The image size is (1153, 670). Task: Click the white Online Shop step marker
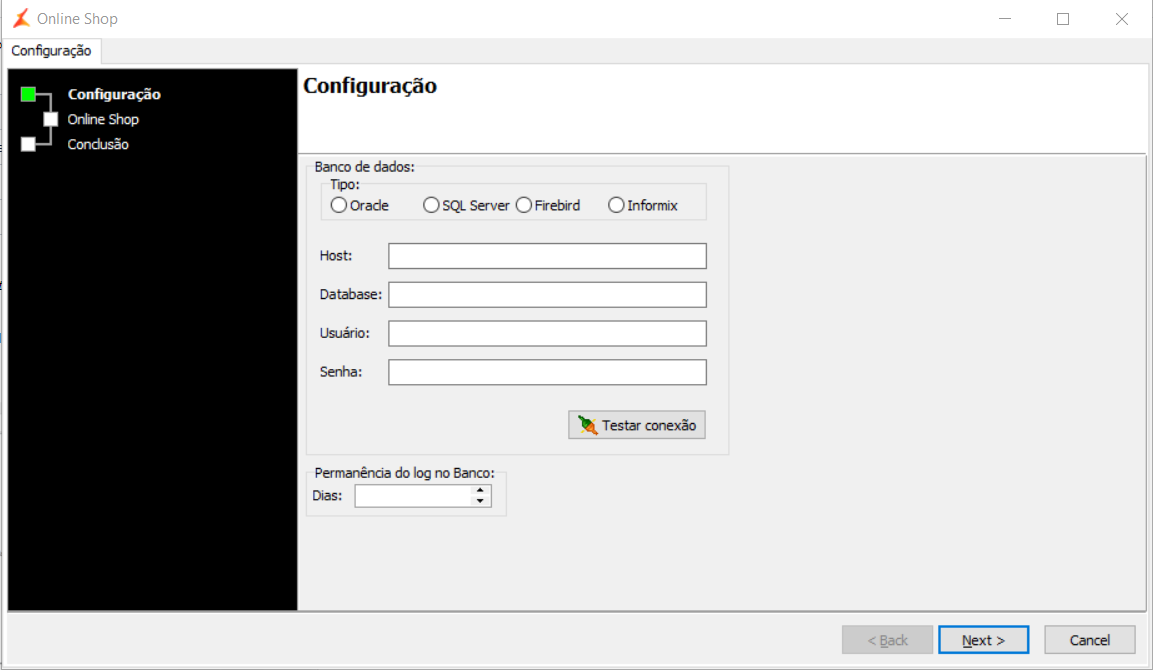50,119
